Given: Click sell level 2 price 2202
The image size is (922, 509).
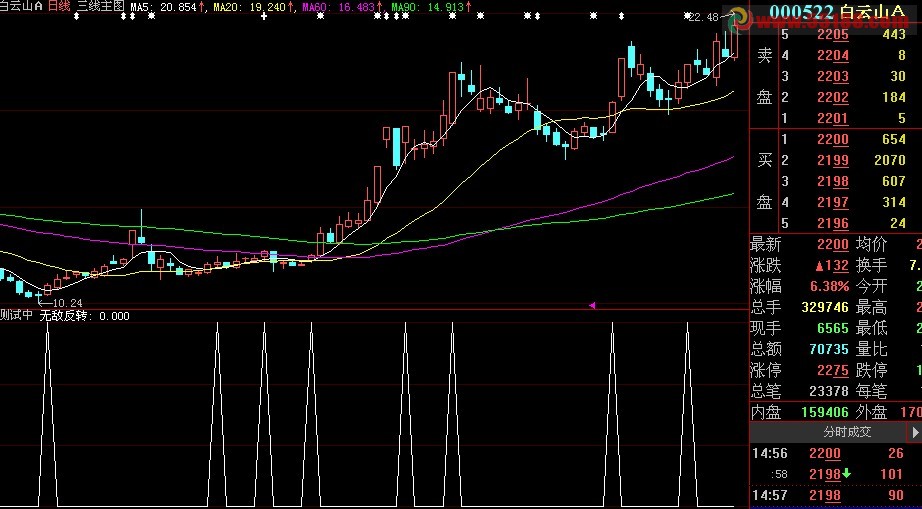Looking at the screenshot, I should point(833,98).
